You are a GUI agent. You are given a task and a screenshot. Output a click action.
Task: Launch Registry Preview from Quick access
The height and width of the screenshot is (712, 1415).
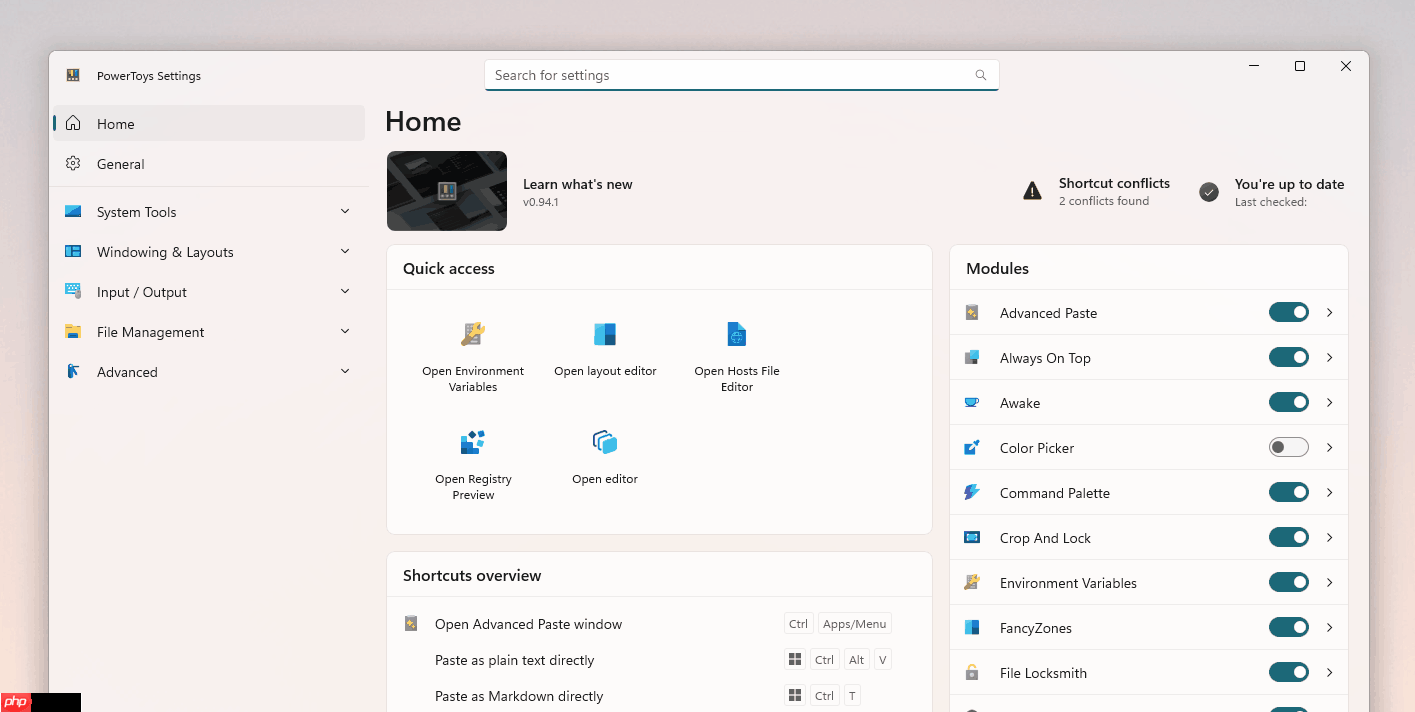[x=473, y=464]
